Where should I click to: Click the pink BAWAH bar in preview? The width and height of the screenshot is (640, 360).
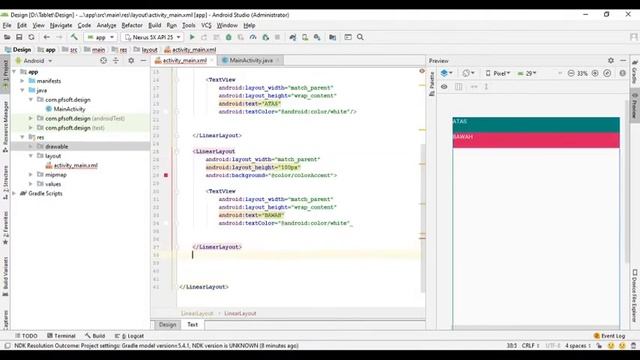click(536, 140)
